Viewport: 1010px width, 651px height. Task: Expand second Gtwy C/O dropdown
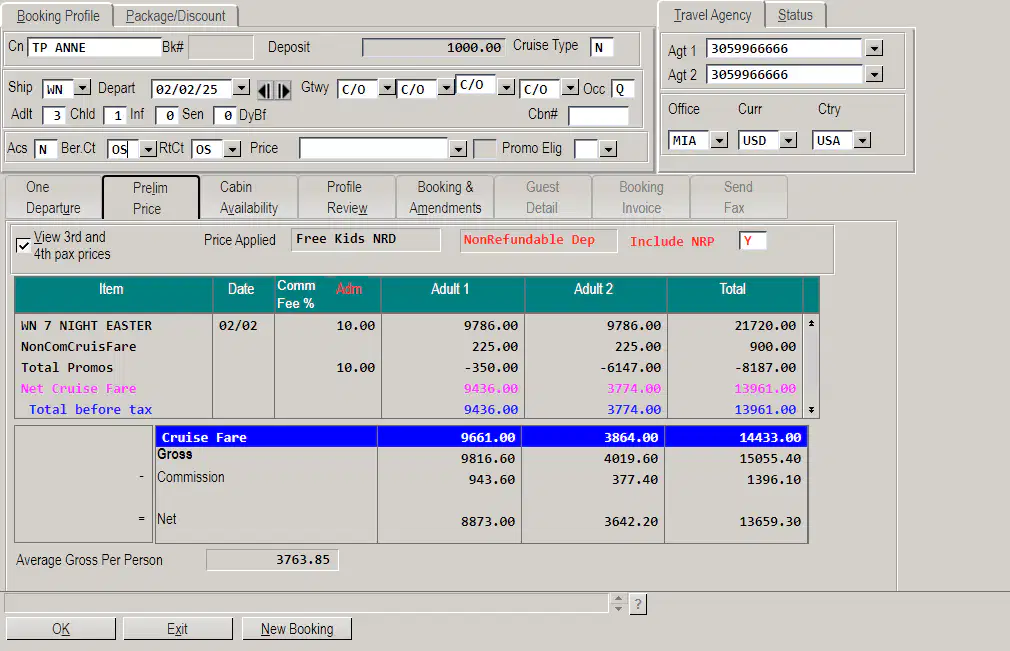[x=446, y=88]
